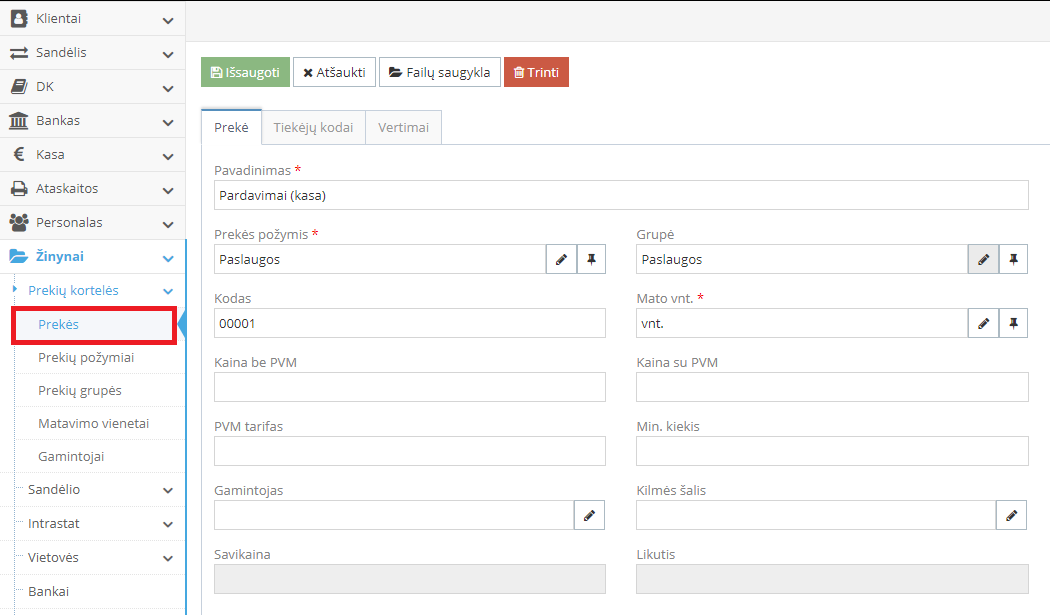Edit Mato vnt. using pencil icon
The width and height of the screenshot is (1050, 615).
point(983,323)
